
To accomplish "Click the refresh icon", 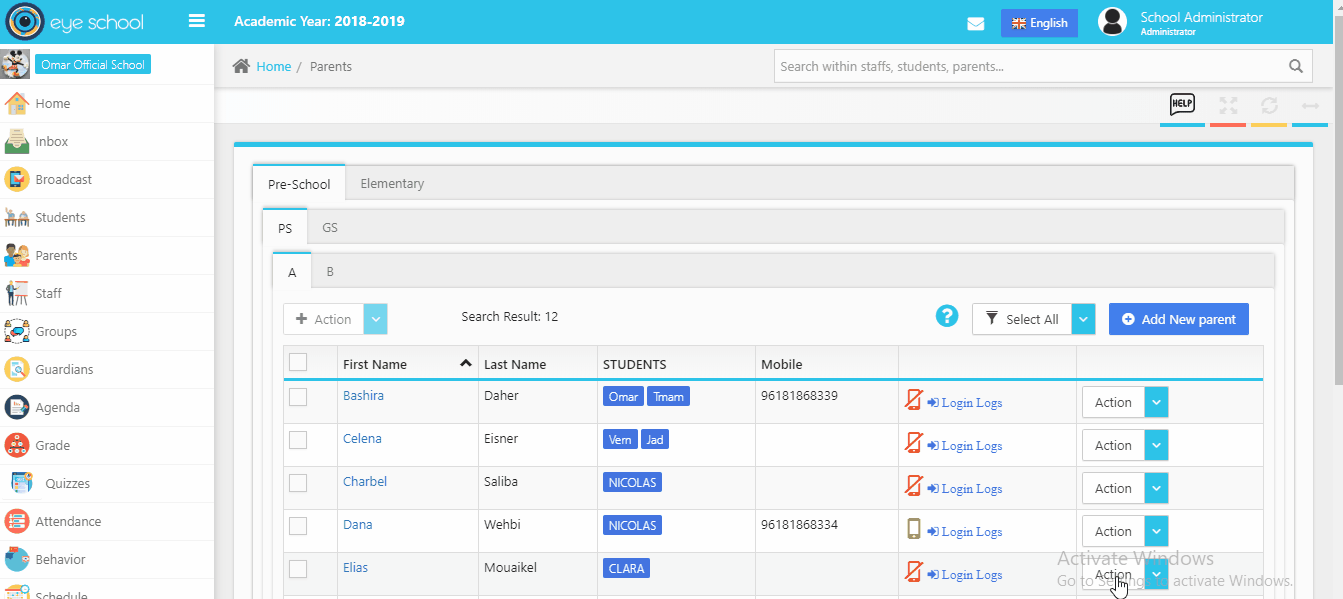I will (1269, 105).
